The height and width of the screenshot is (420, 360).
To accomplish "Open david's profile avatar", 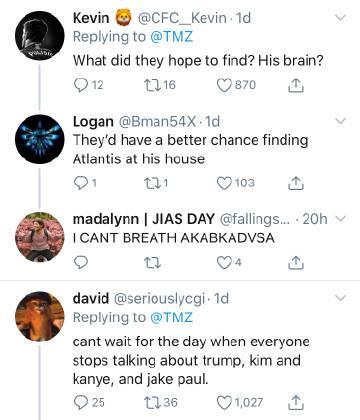I will [39, 317].
